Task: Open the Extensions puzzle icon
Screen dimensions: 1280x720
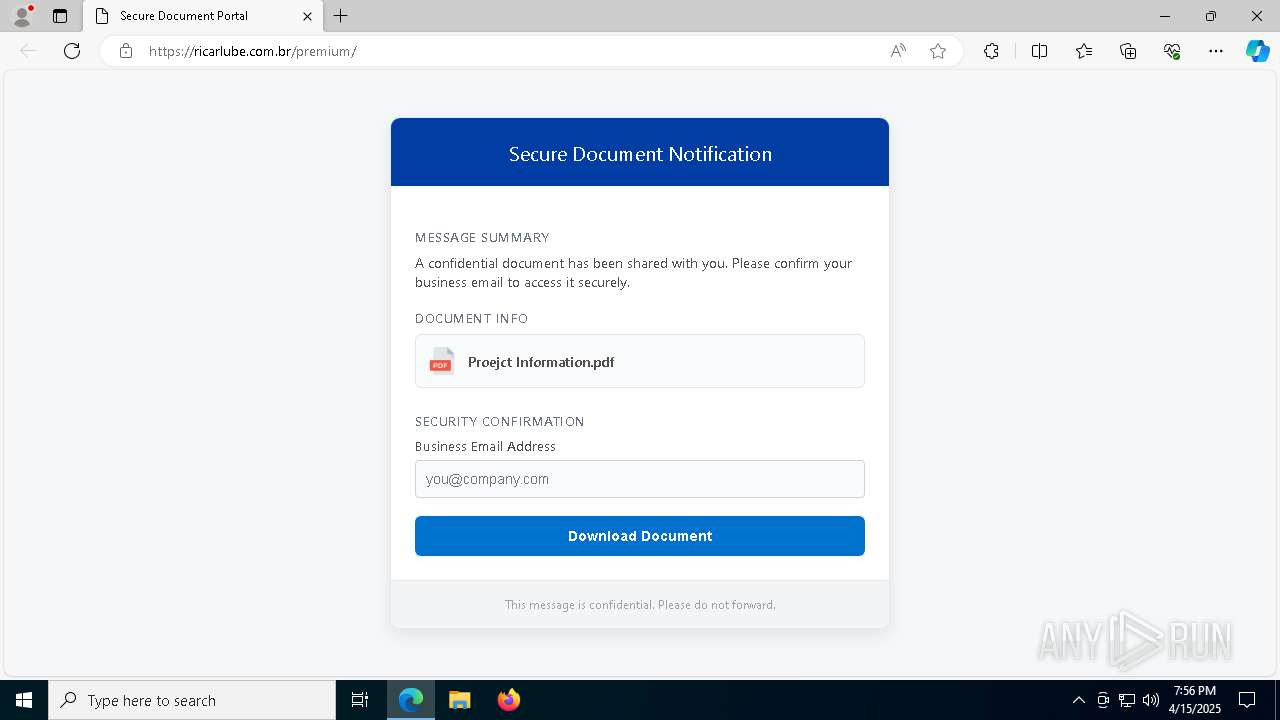Action: click(x=991, y=51)
